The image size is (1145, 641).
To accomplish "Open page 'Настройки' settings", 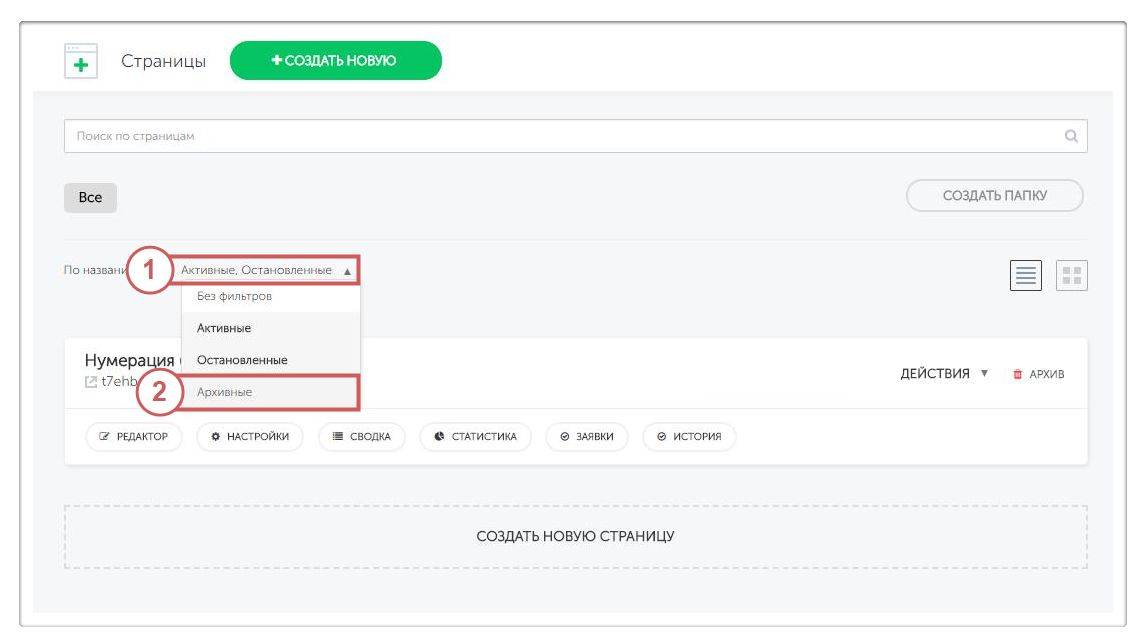I will pyautogui.click(x=250, y=437).
